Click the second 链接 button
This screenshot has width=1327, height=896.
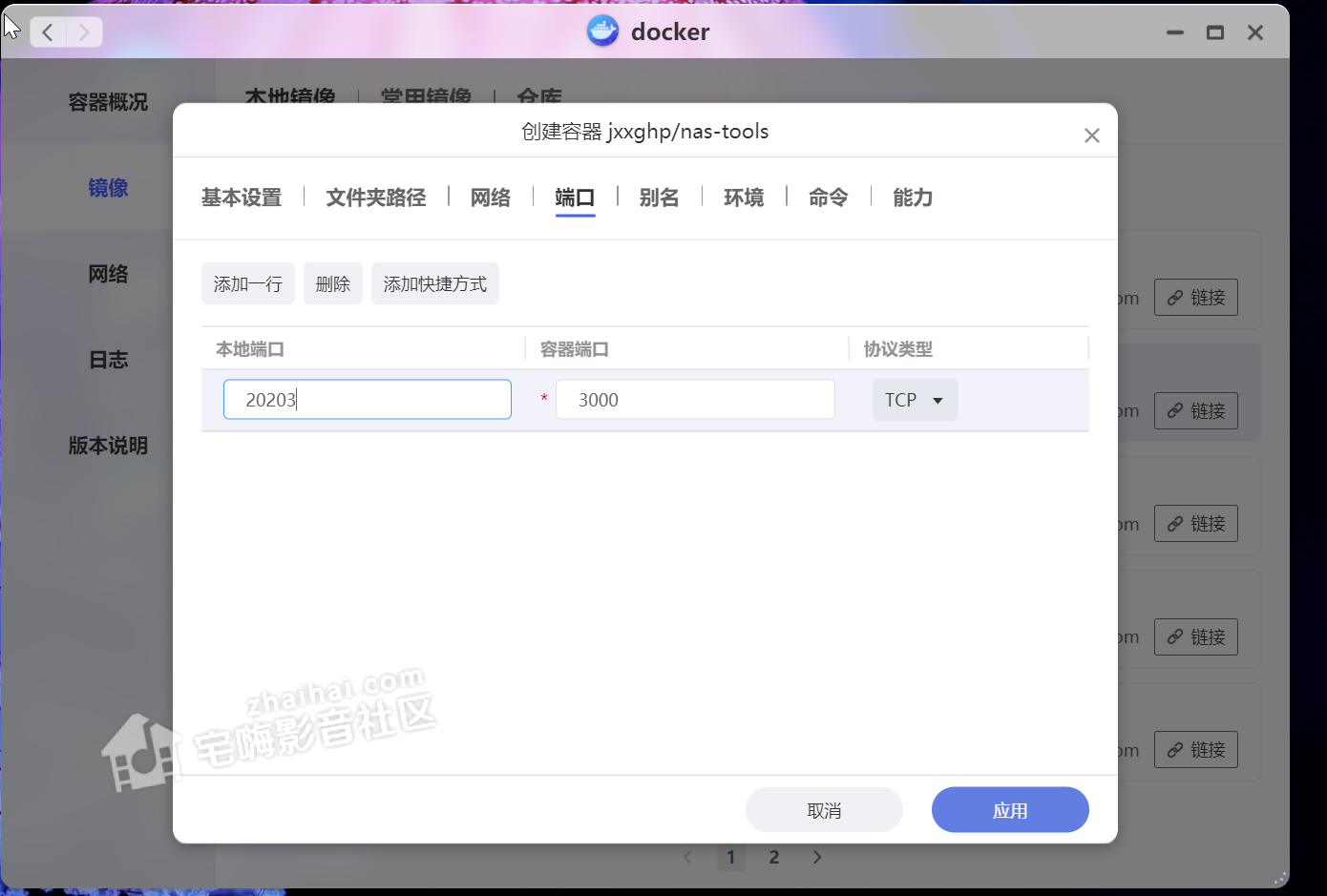point(1196,411)
